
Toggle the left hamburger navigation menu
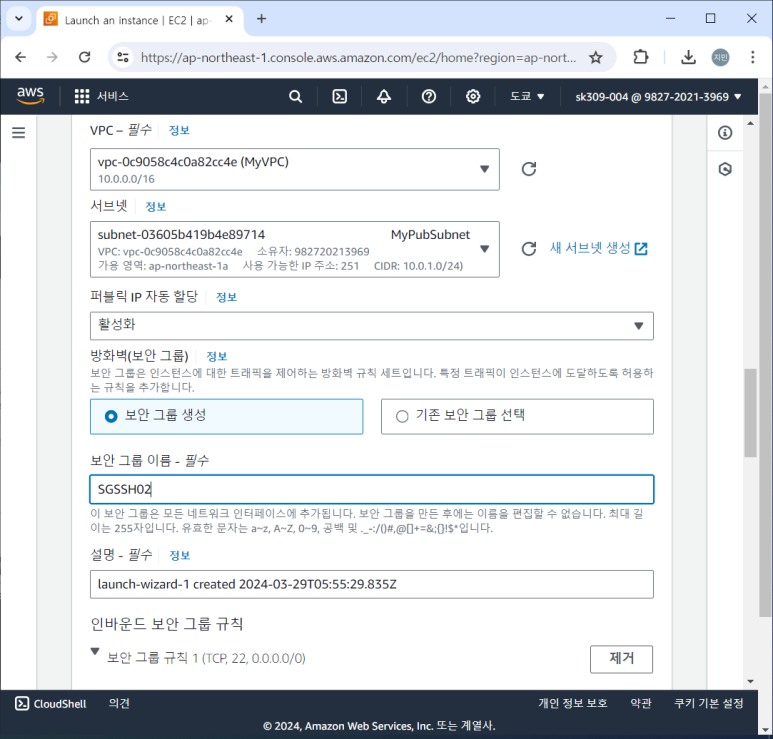(x=19, y=132)
